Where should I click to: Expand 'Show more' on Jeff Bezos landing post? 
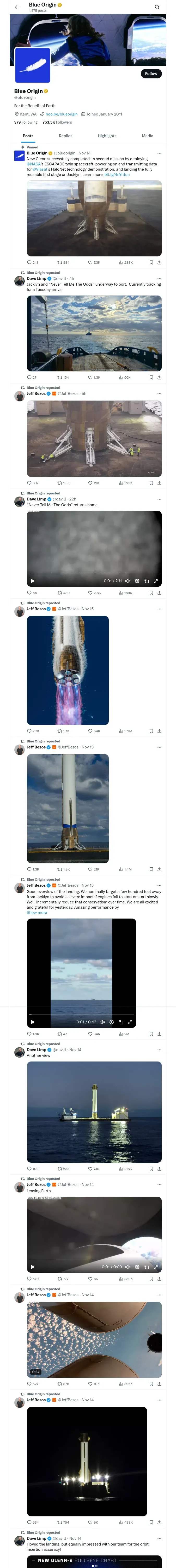click(37, 912)
